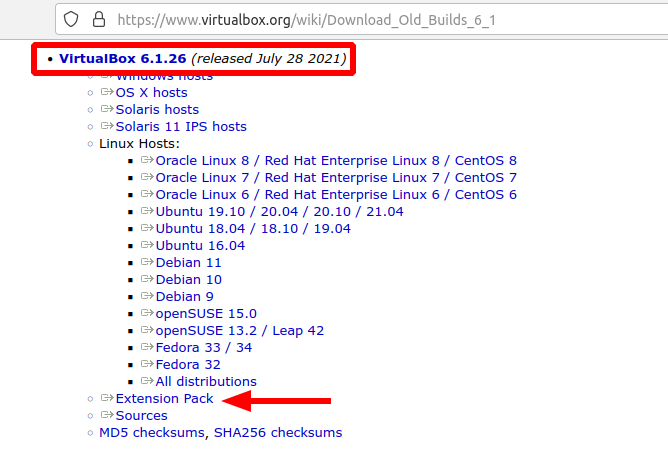Download the Fedora 33 / 34 package
Screen dimensions: 668x452
204,348
